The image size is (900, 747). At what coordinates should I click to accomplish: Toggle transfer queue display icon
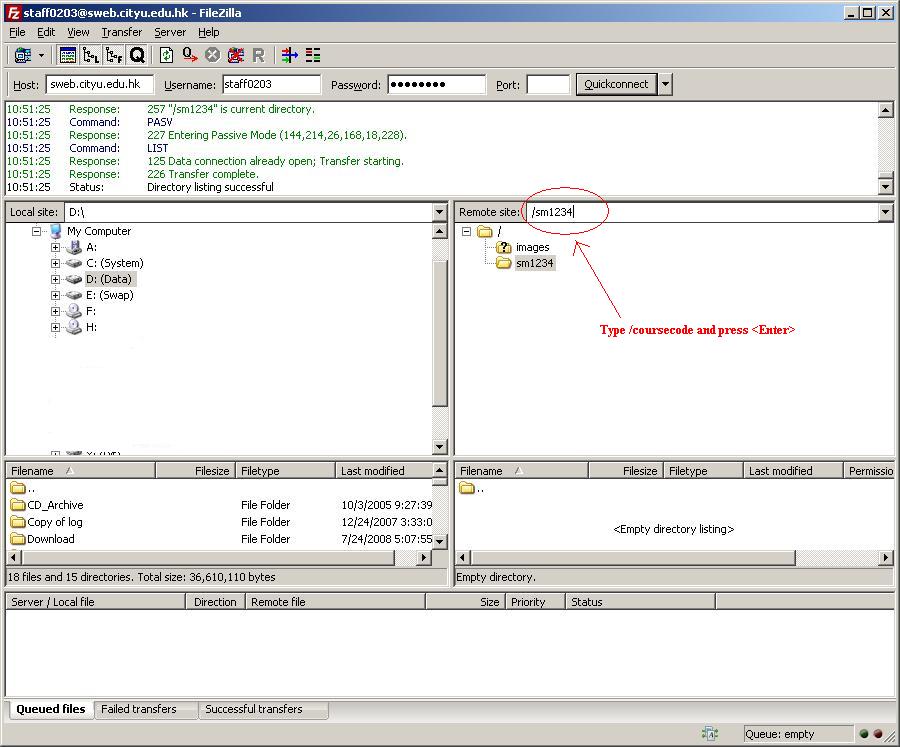tap(137, 55)
